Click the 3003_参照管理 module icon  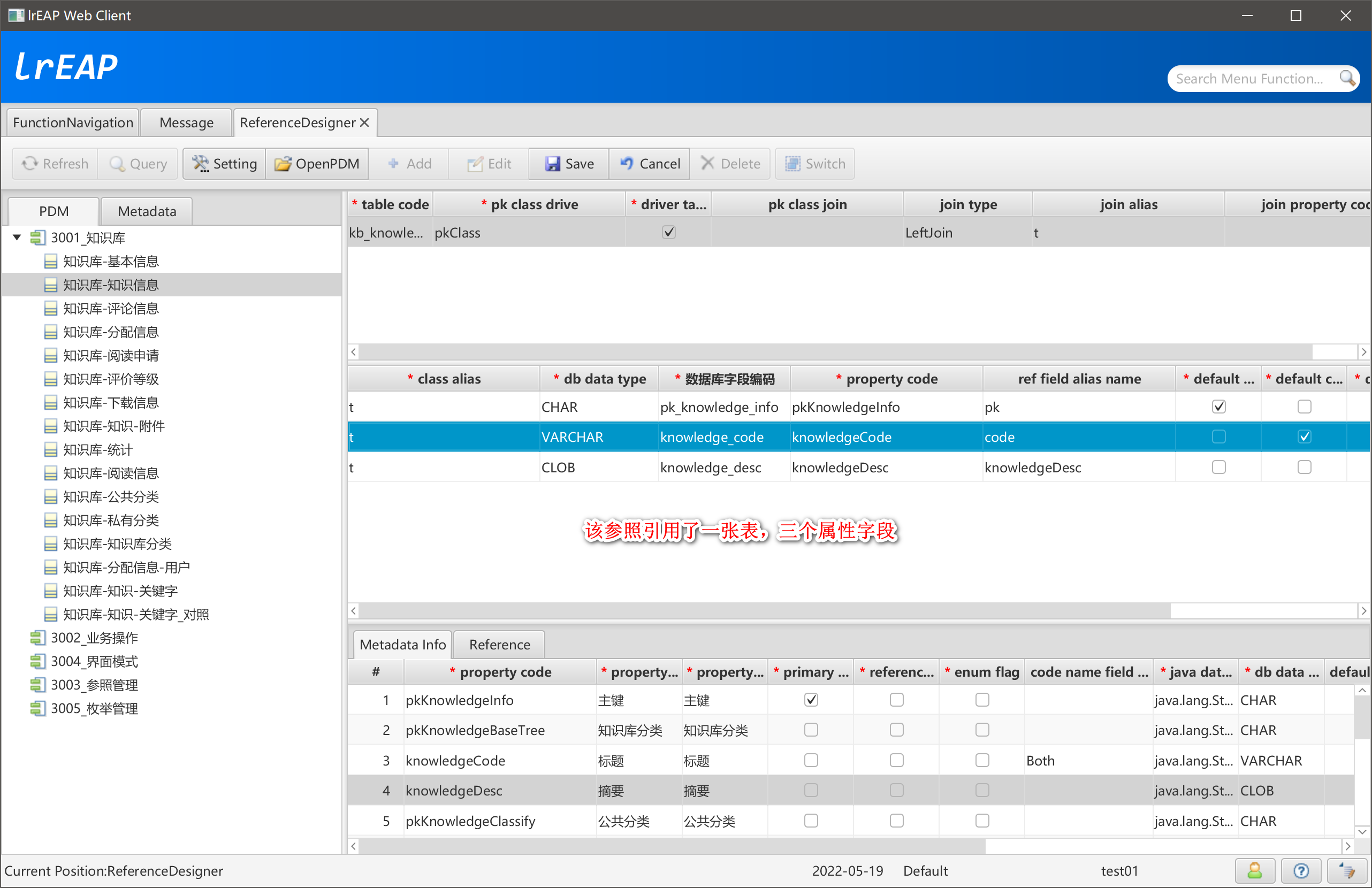click(x=37, y=685)
